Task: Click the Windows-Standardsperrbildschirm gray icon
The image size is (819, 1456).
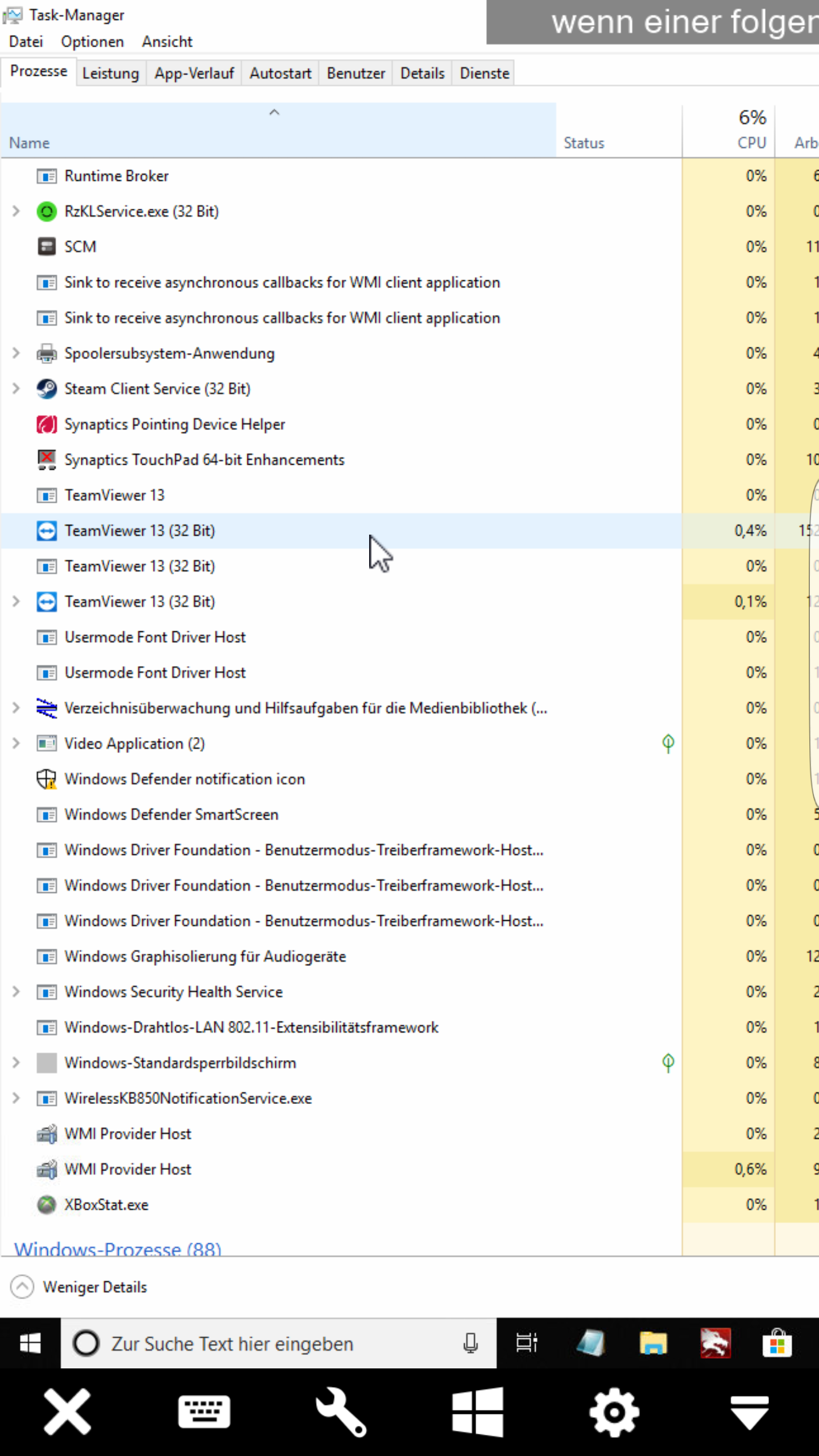Action: coord(47,1063)
